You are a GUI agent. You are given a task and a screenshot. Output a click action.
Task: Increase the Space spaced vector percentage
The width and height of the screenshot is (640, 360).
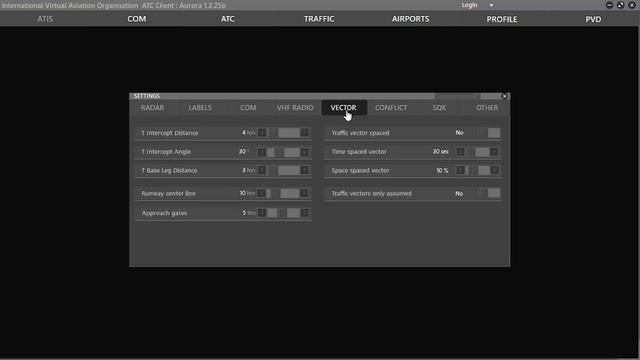(494, 170)
